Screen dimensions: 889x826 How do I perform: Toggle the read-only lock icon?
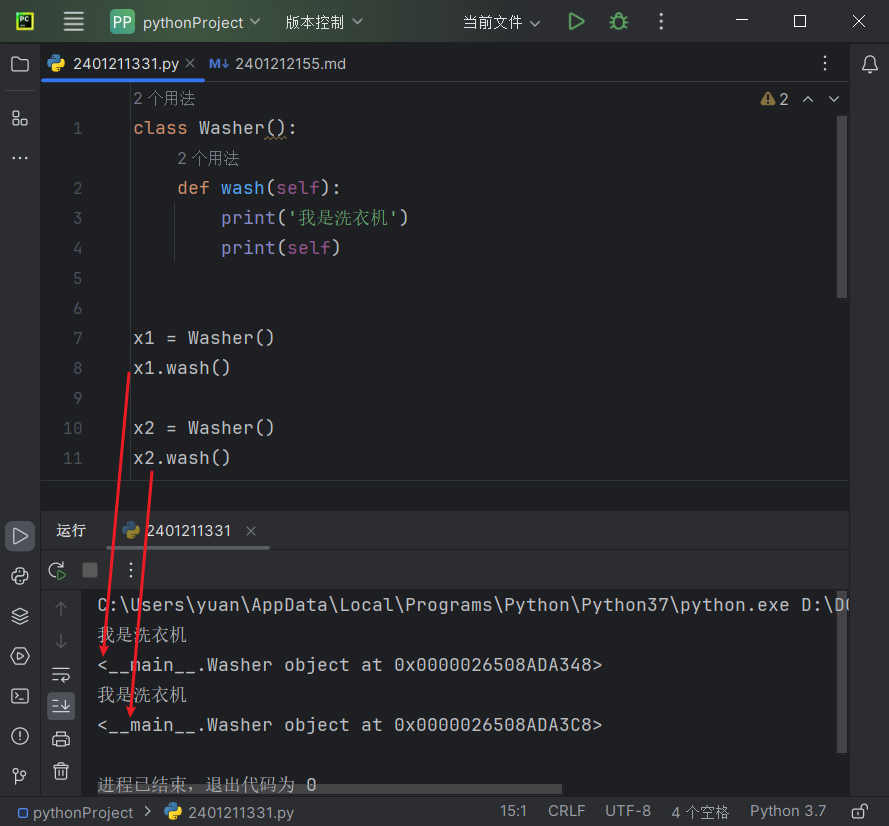(x=860, y=811)
